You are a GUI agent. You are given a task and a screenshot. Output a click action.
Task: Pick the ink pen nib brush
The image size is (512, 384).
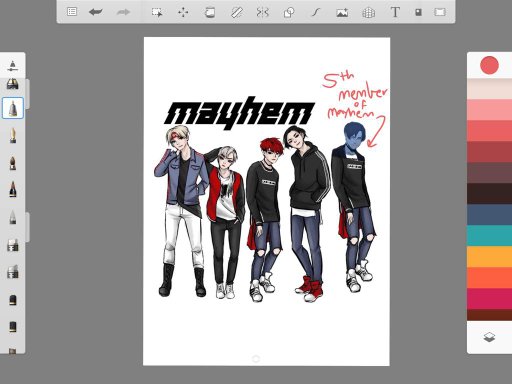13,135
